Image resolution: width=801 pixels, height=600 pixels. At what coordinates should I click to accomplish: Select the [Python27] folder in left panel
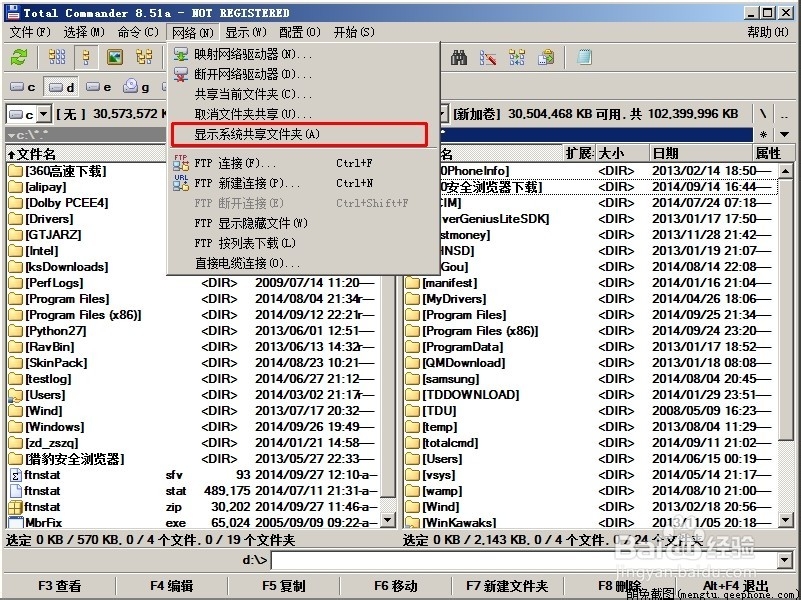point(56,331)
